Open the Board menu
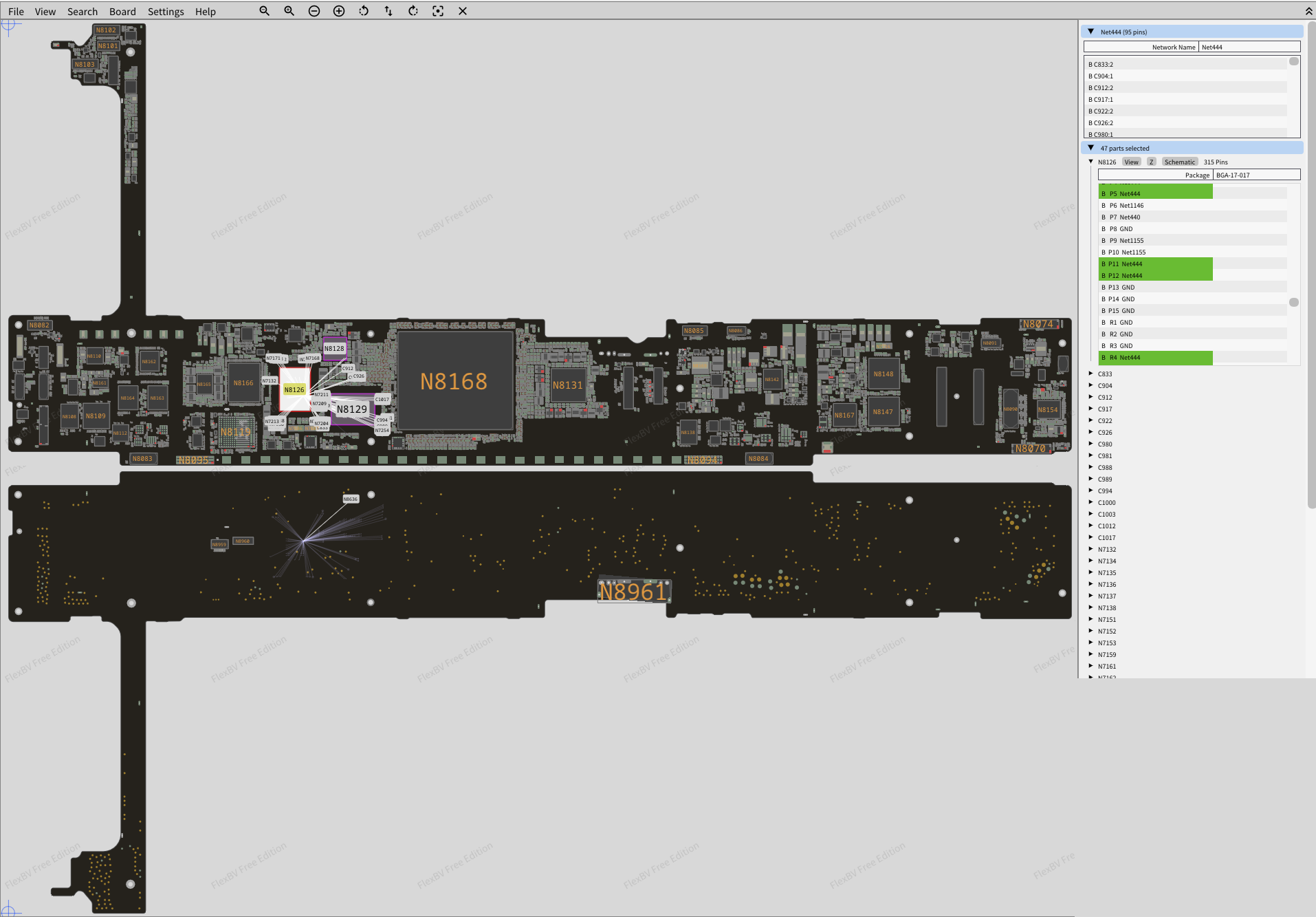The image size is (1316, 917). tap(122, 12)
